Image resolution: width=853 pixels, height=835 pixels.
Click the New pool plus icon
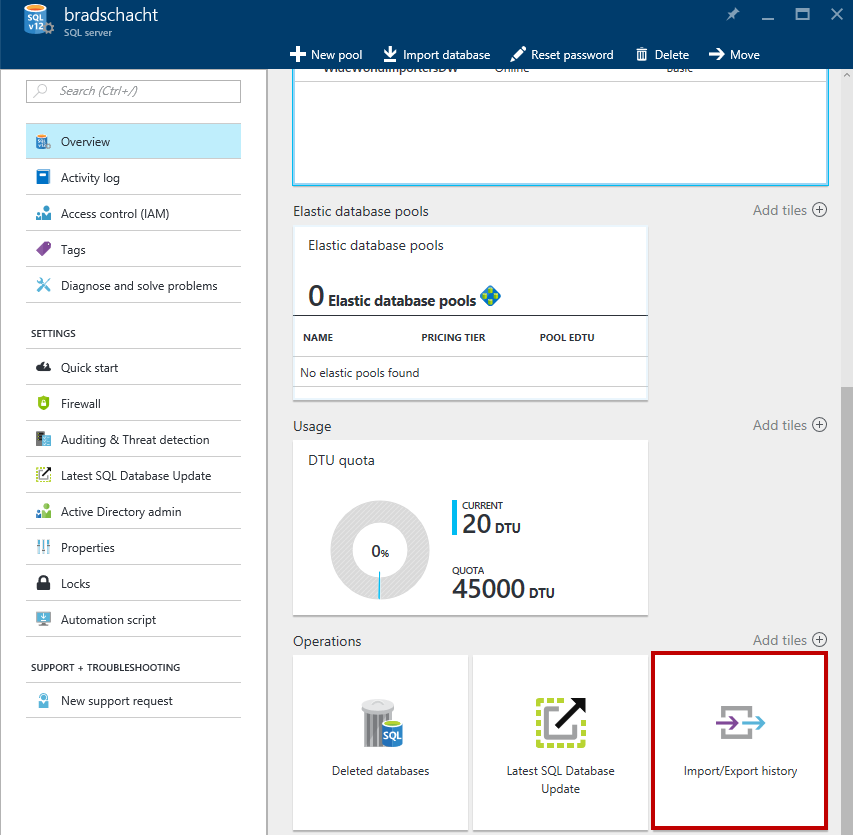tap(298, 54)
